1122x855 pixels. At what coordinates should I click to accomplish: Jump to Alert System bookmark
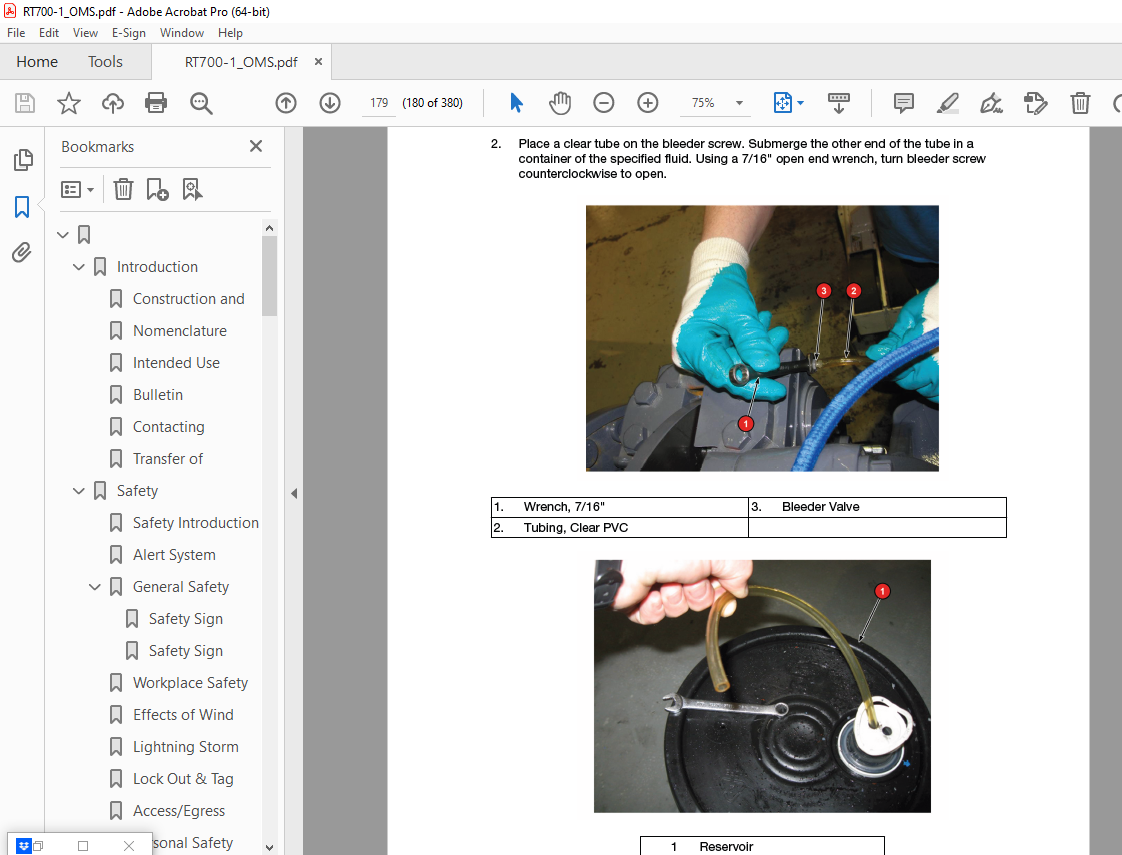coord(174,554)
